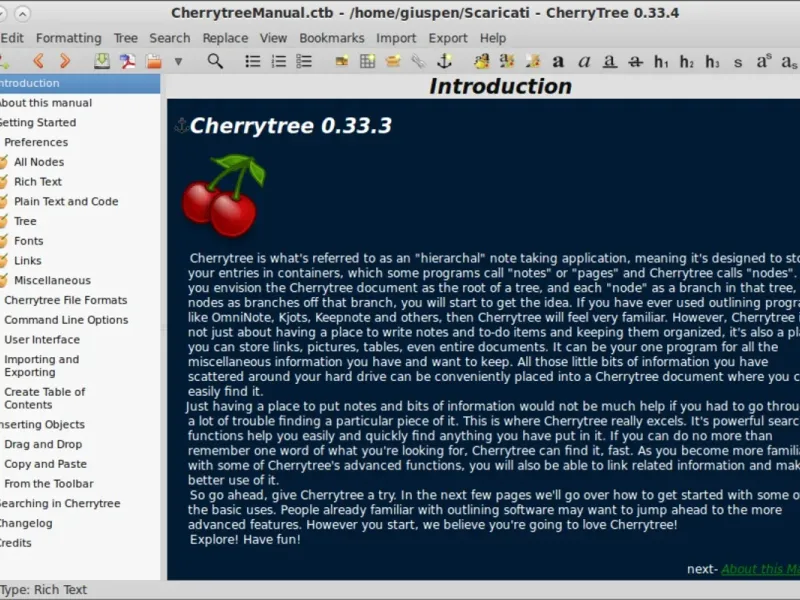The width and height of the screenshot is (800, 600).
Task: Open the dropdown arrow beside the folder icon
Action: point(178,62)
